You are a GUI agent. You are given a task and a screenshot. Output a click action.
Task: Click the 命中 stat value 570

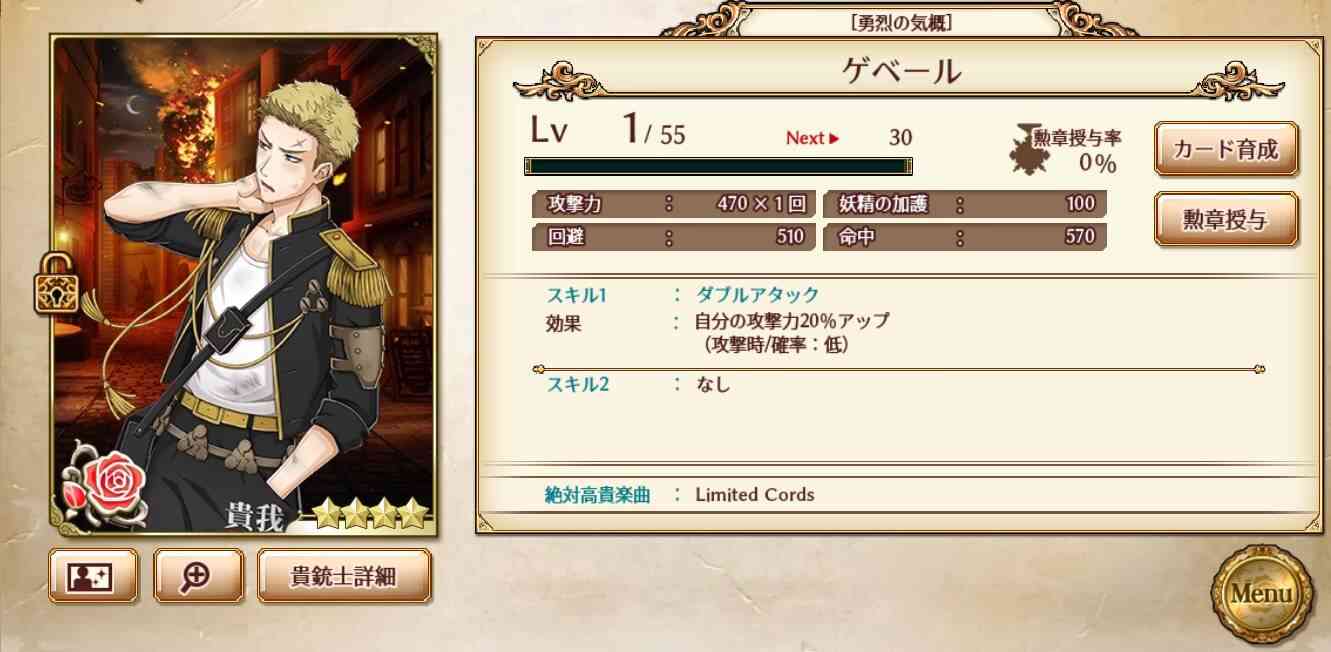coord(1079,237)
